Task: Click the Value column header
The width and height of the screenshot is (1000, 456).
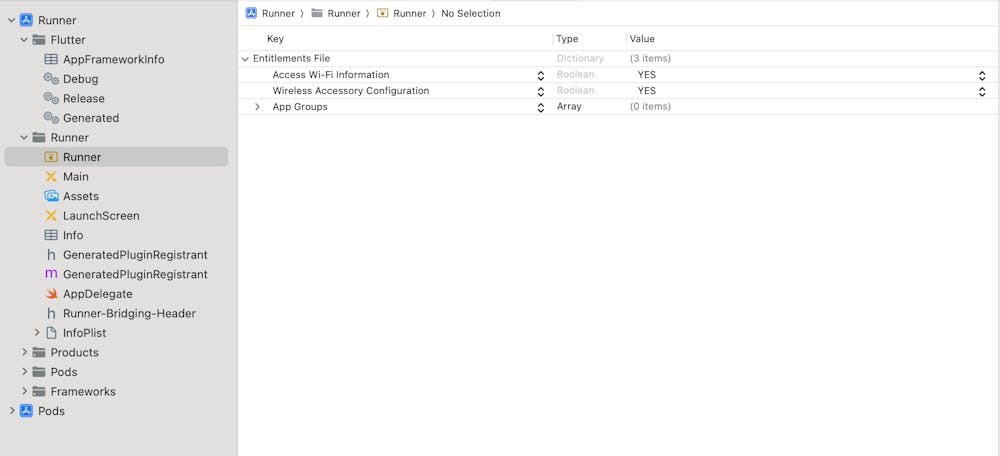Action: 642,39
